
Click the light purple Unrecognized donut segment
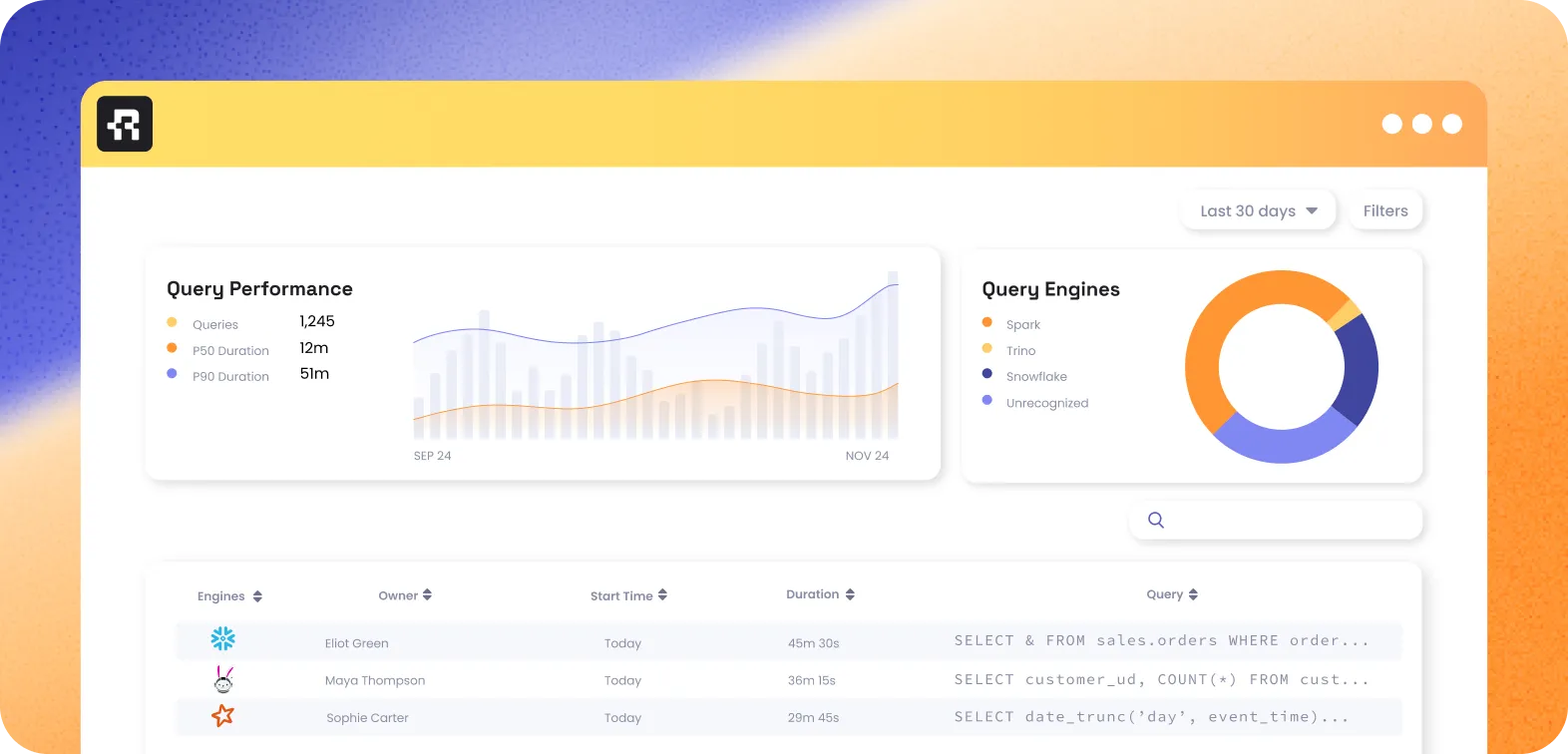[1284, 445]
